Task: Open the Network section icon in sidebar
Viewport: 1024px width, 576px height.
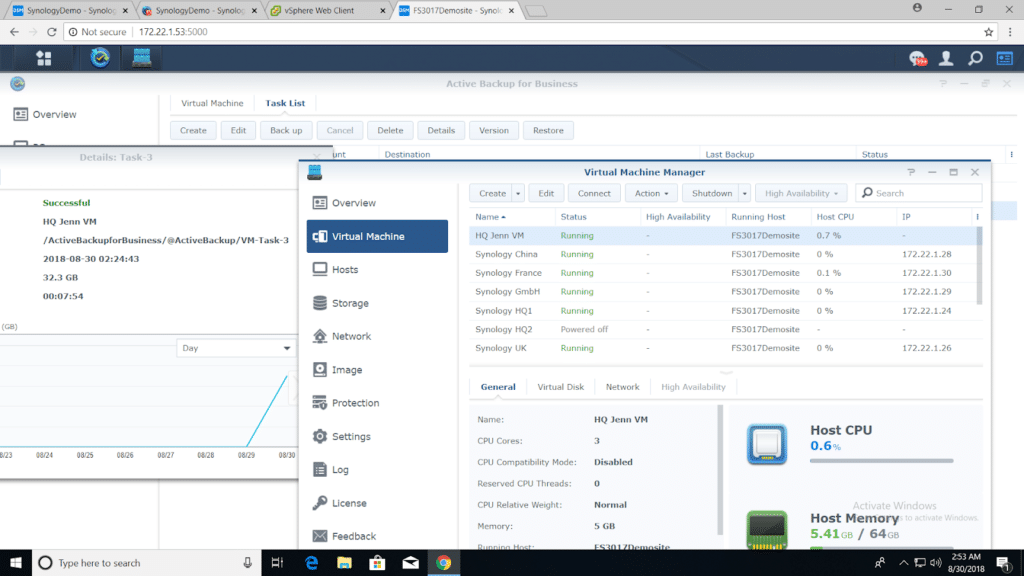Action: coord(320,337)
